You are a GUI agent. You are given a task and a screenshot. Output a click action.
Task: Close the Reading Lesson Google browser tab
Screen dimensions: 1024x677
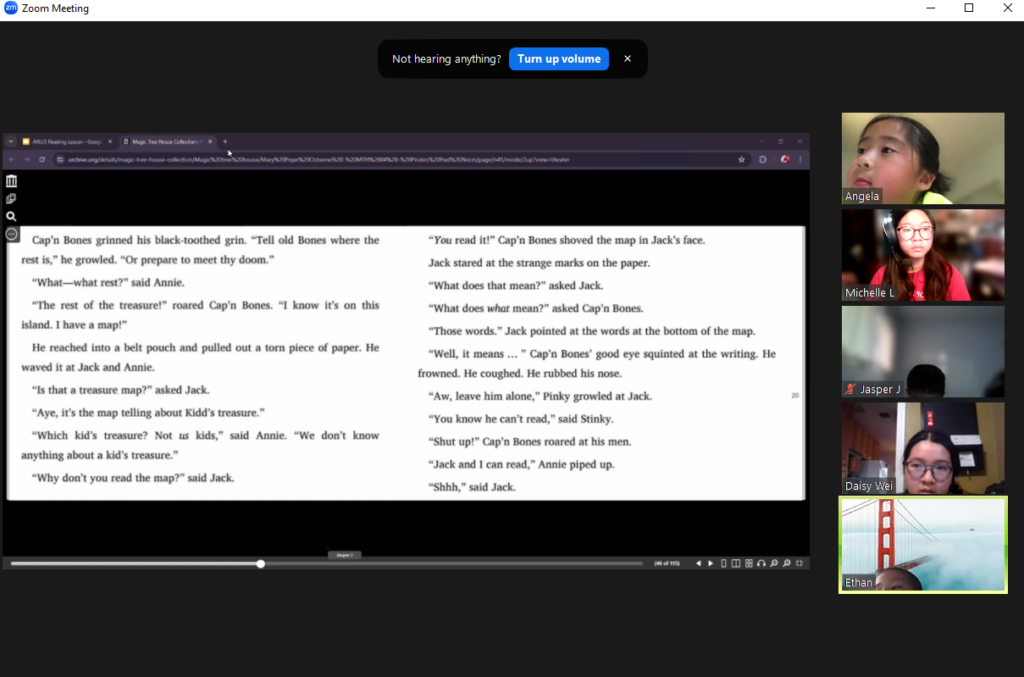110,142
